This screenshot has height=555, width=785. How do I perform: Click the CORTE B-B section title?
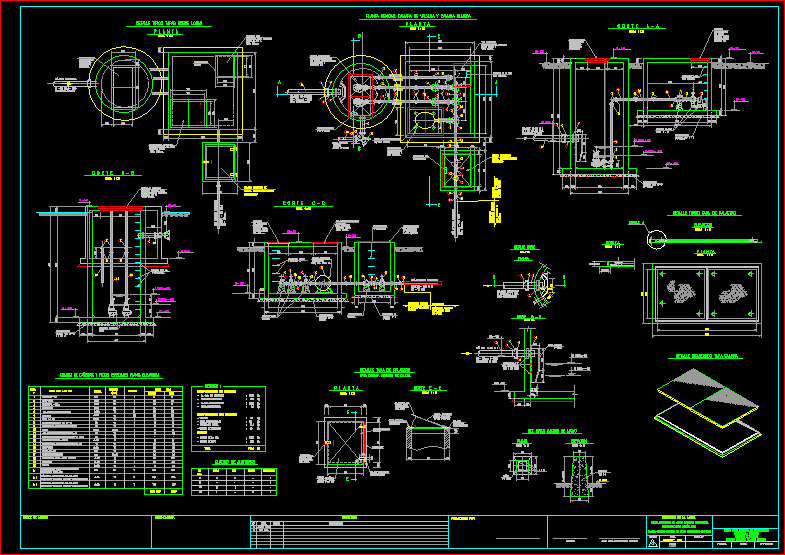click(x=112, y=172)
